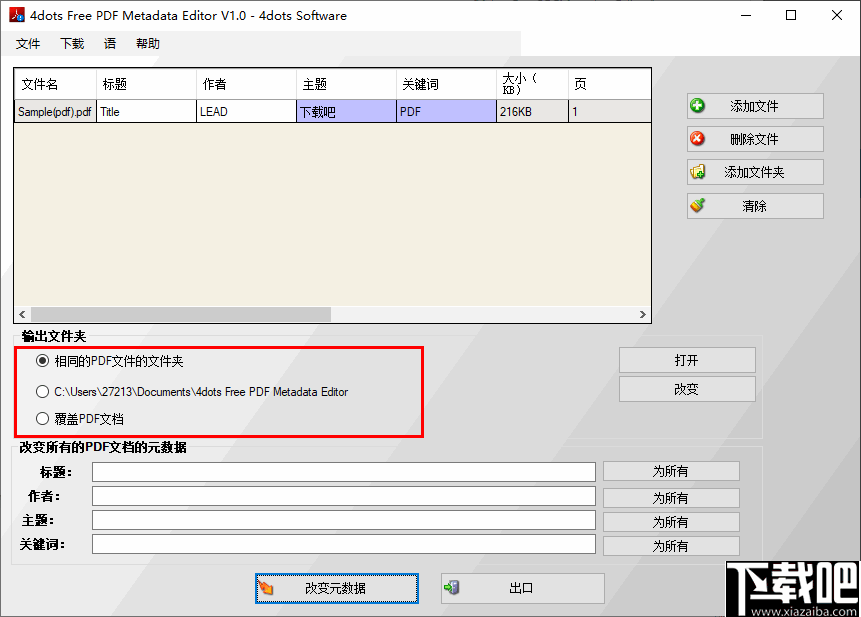861x617 pixels.
Task: Open the 语 language menu
Action: (x=110, y=43)
